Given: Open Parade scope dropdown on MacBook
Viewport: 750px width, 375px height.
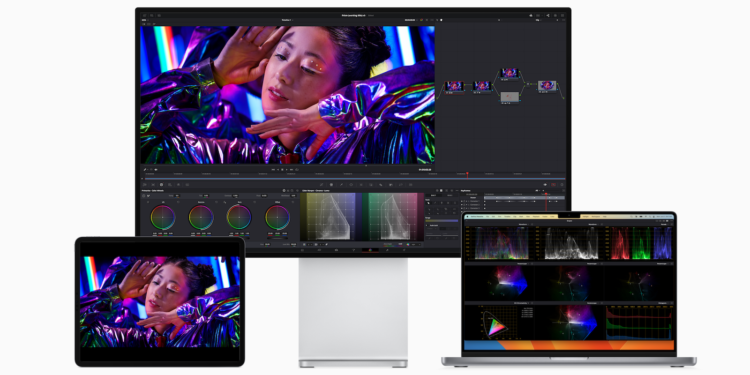Looking at the screenshot, I should [x=664, y=224].
